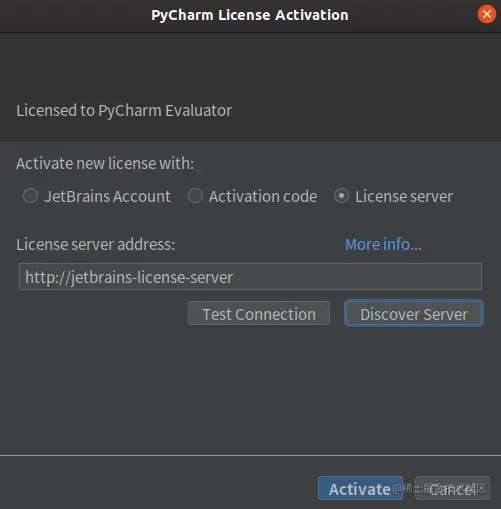The height and width of the screenshot is (509, 501).
Task: Click the Activate button
Action: pyautogui.click(x=360, y=488)
